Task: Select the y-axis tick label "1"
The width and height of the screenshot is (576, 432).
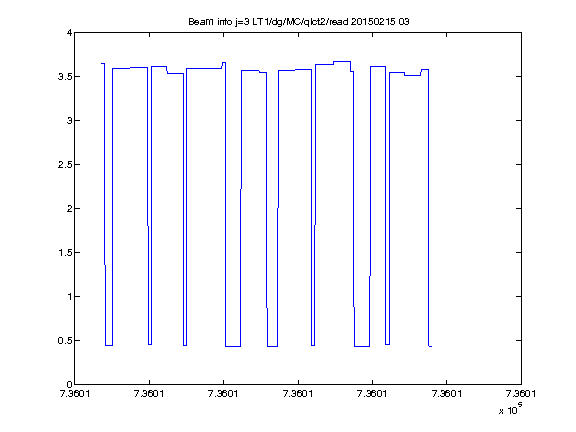Action: click(69, 296)
